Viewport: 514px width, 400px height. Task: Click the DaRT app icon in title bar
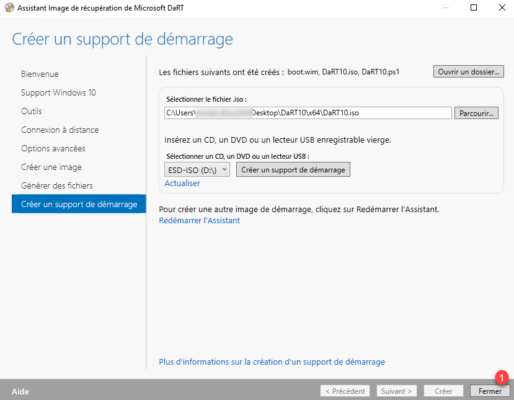[9, 7]
